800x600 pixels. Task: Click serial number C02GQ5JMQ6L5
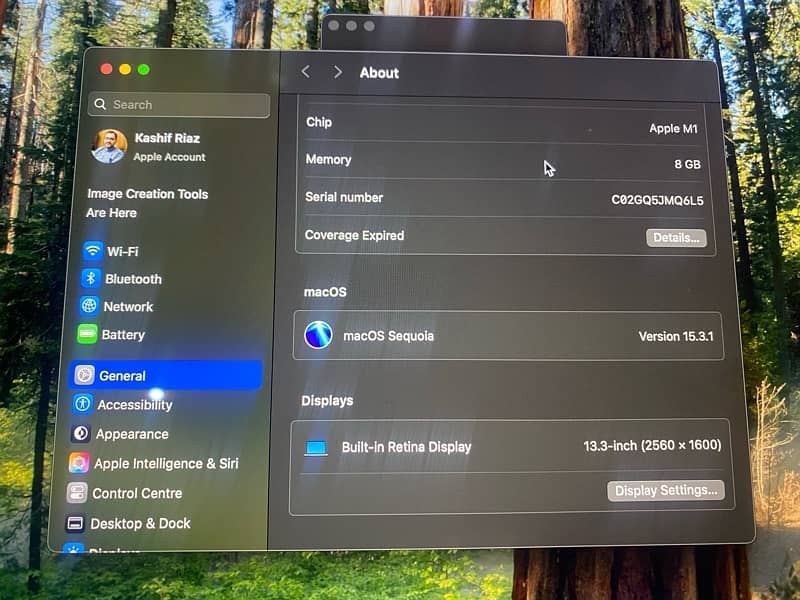(657, 200)
